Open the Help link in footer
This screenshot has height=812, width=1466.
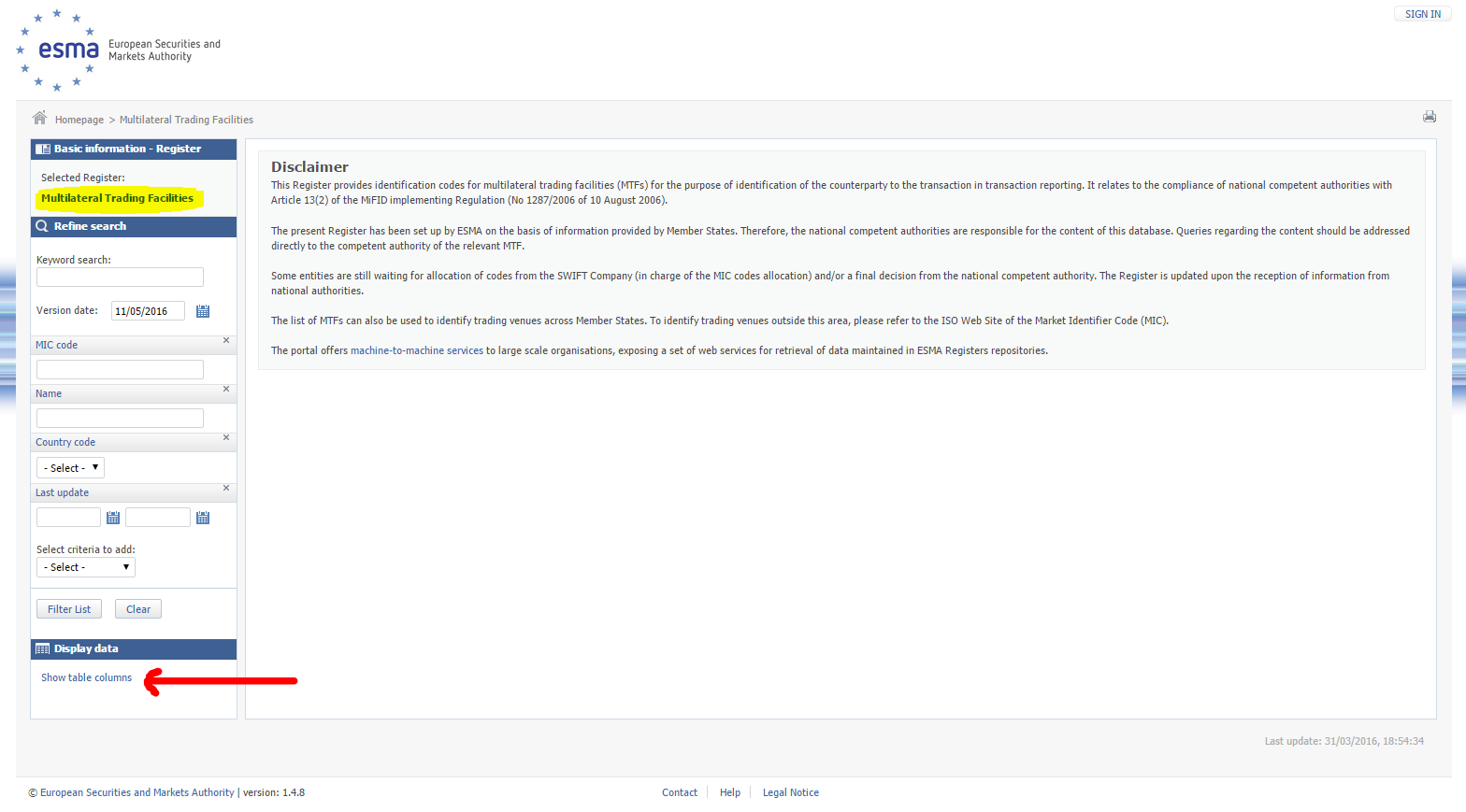729,792
